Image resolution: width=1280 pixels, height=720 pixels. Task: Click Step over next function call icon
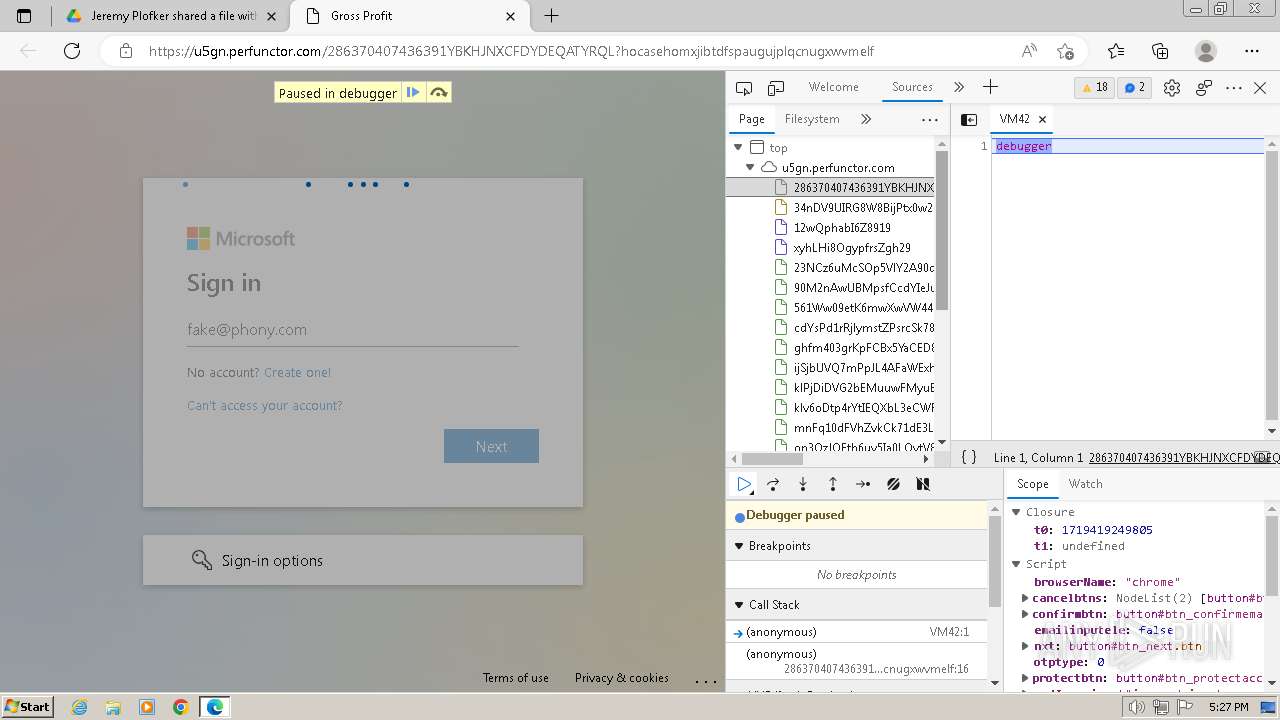[x=773, y=484]
